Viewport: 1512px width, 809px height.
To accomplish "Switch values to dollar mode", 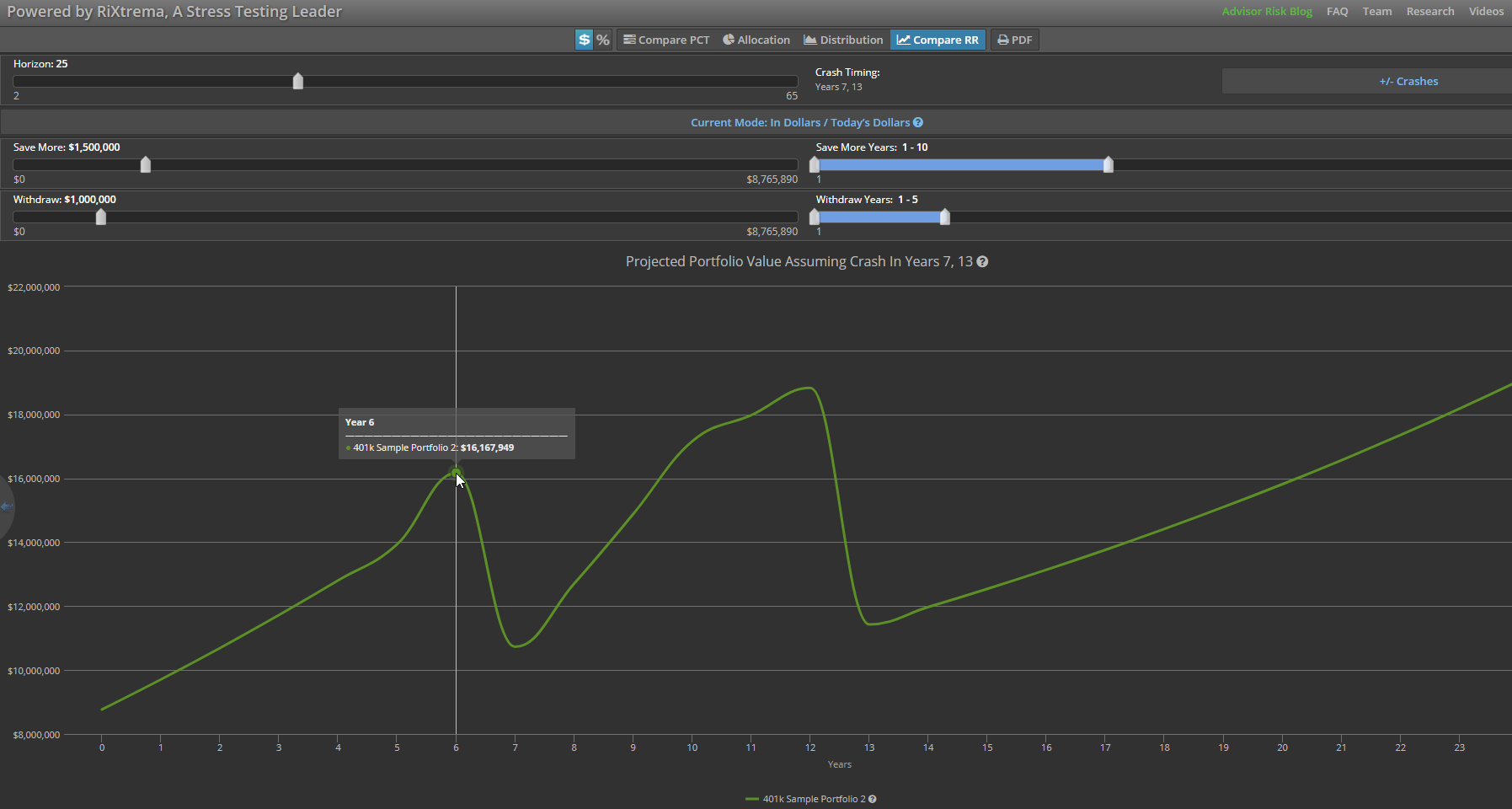I will pyautogui.click(x=584, y=40).
